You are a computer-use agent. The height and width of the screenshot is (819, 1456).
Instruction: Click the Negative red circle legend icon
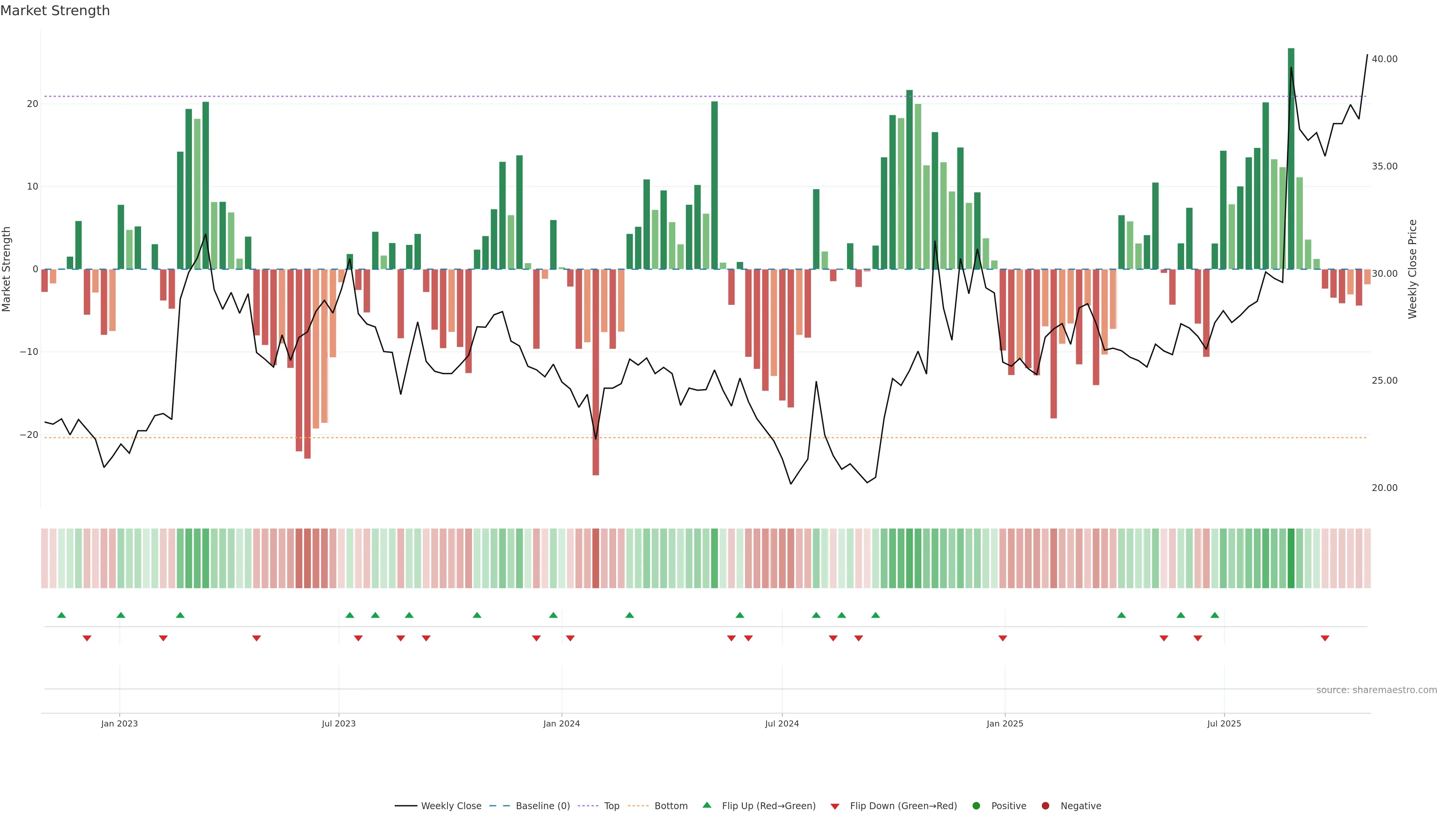(x=1045, y=806)
